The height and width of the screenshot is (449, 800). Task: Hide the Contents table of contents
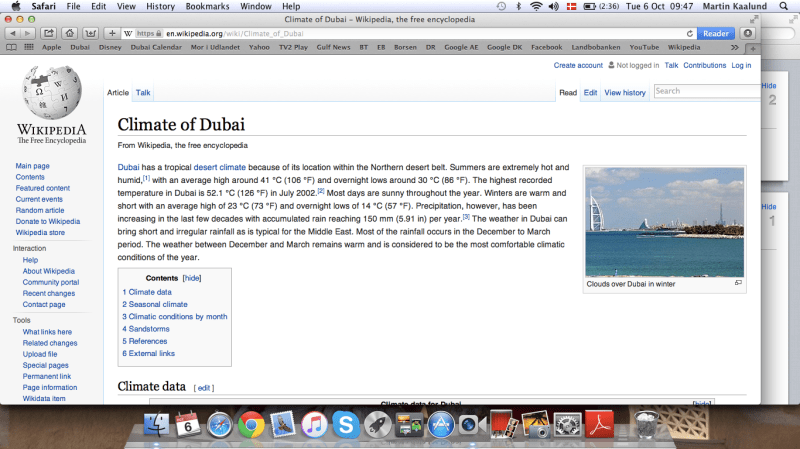[192, 278]
